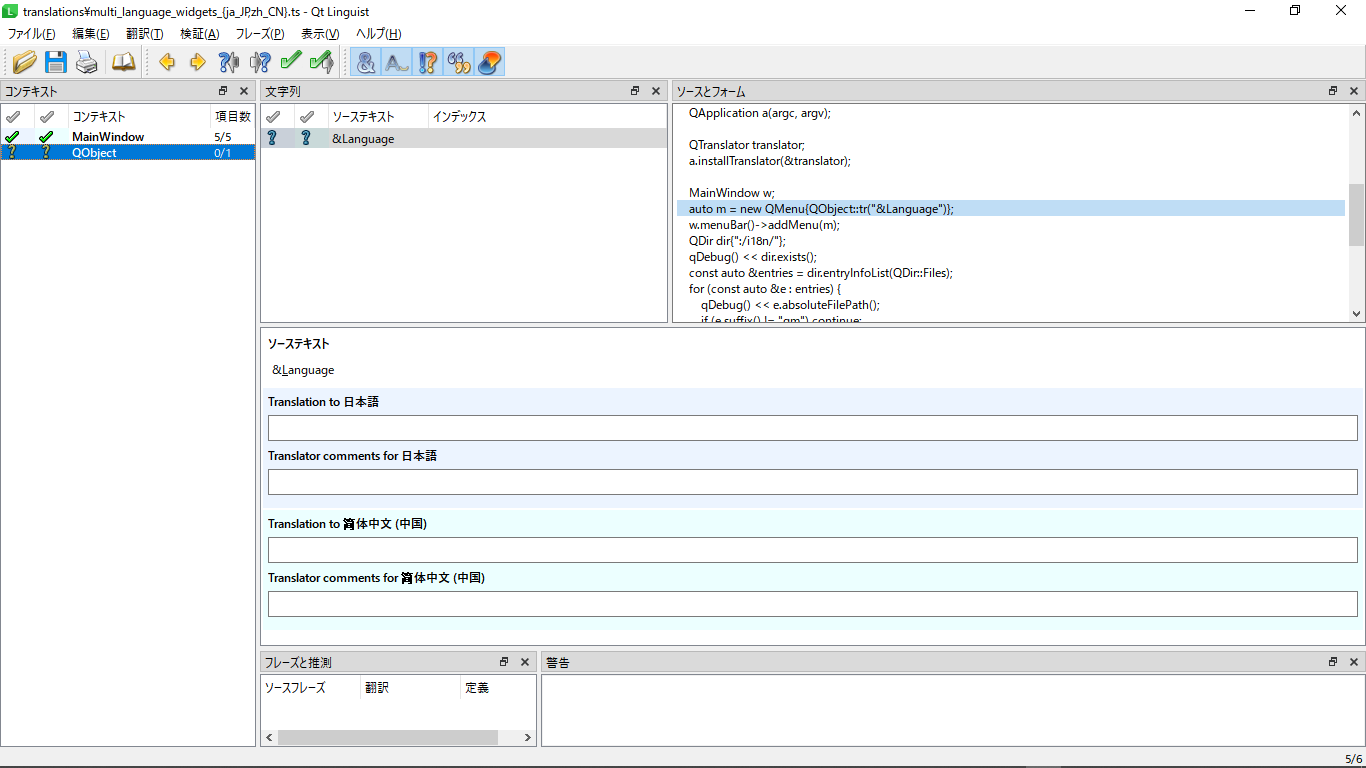Select the MainWindow context row

click(128, 137)
